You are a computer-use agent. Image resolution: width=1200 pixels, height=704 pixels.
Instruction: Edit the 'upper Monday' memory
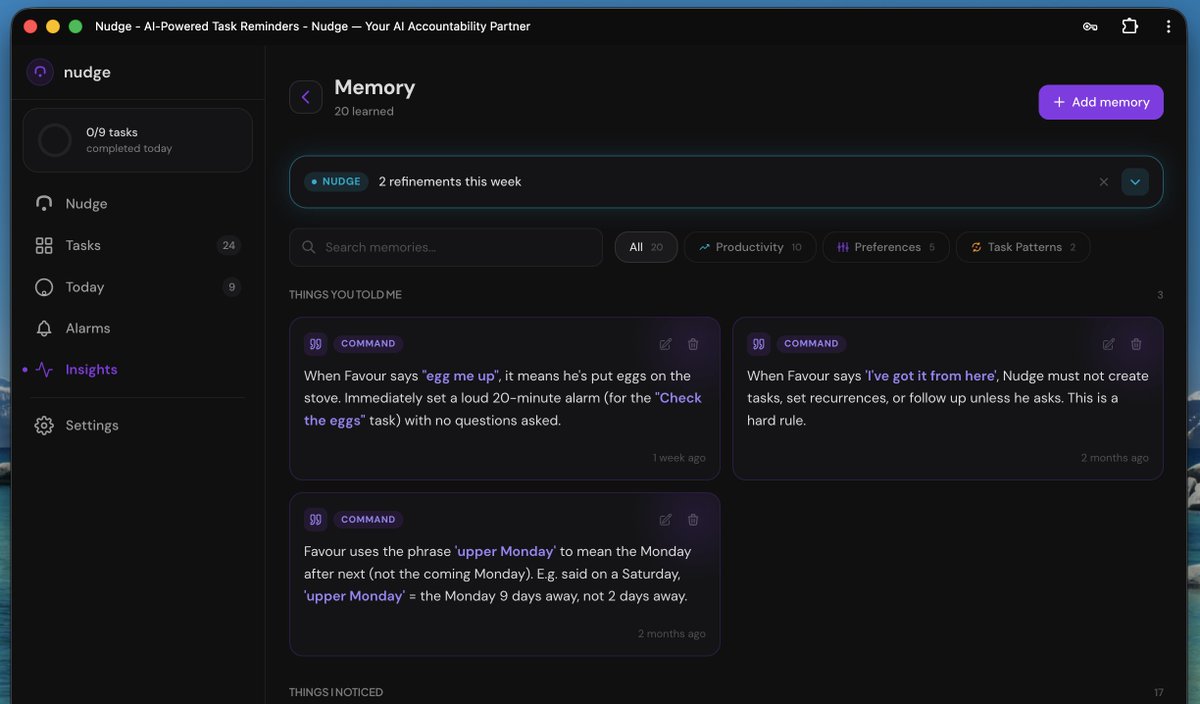(x=666, y=520)
